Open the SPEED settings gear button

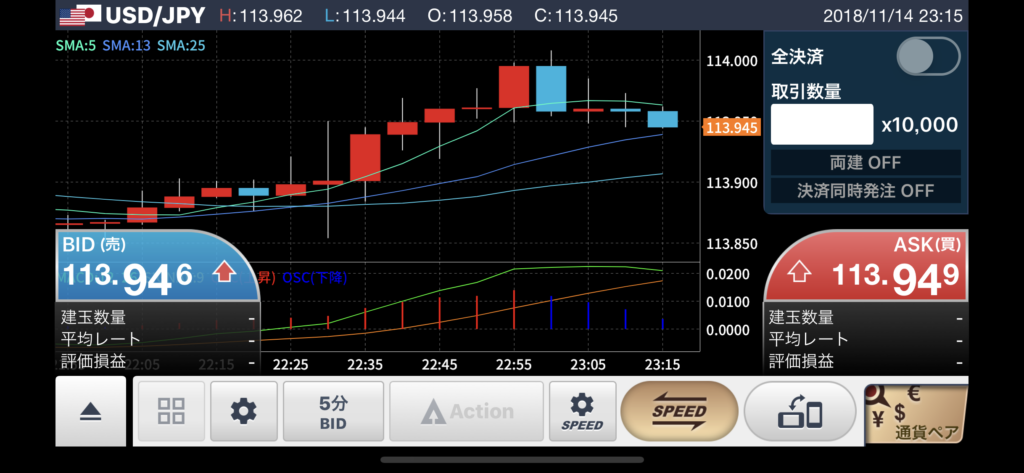[582, 411]
